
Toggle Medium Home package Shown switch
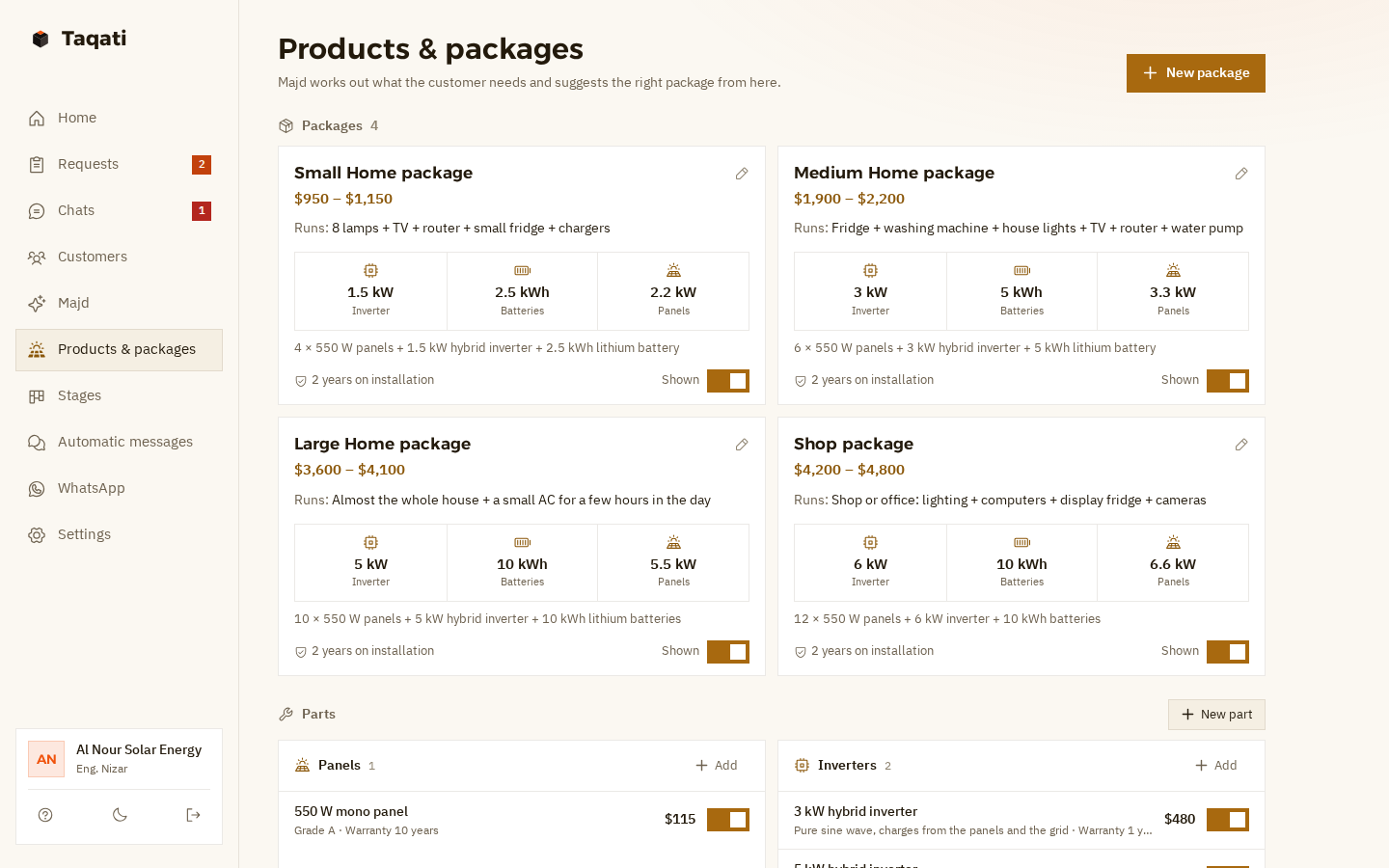(x=1228, y=381)
